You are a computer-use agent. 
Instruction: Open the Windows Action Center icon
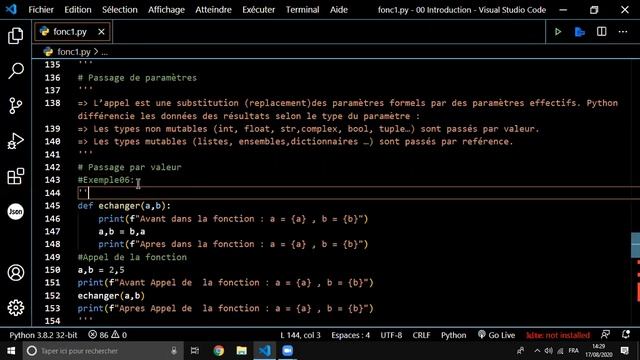625,351
